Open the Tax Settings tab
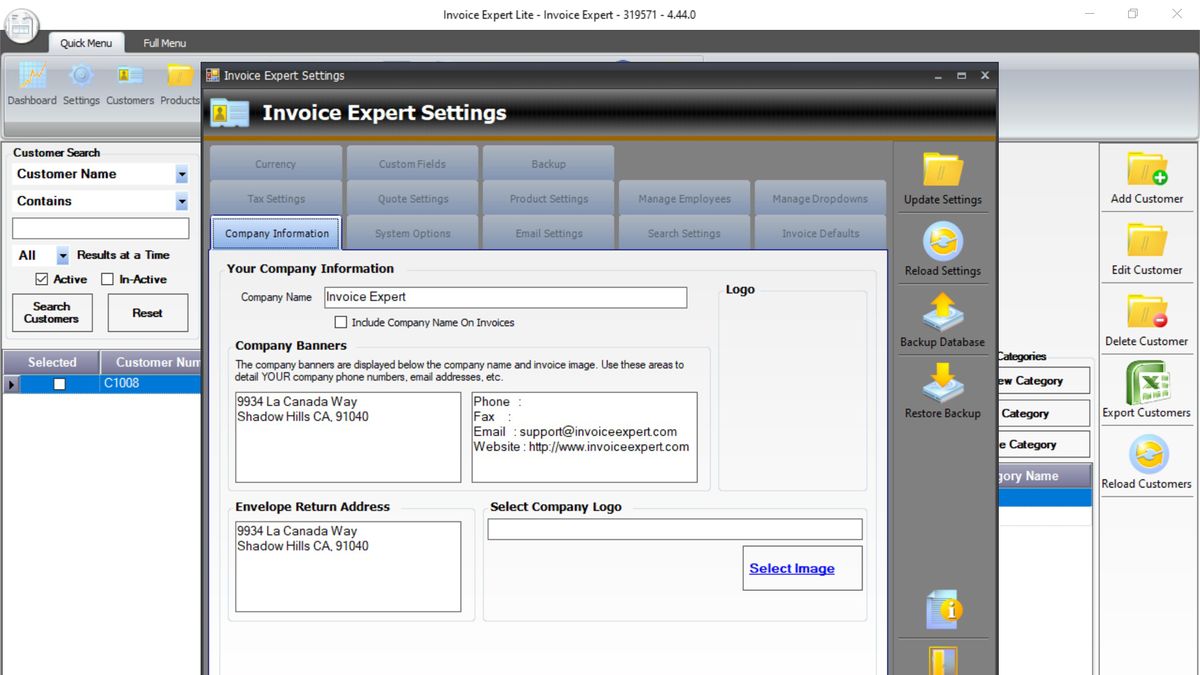The image size is (1200, 675). [275, 198]
